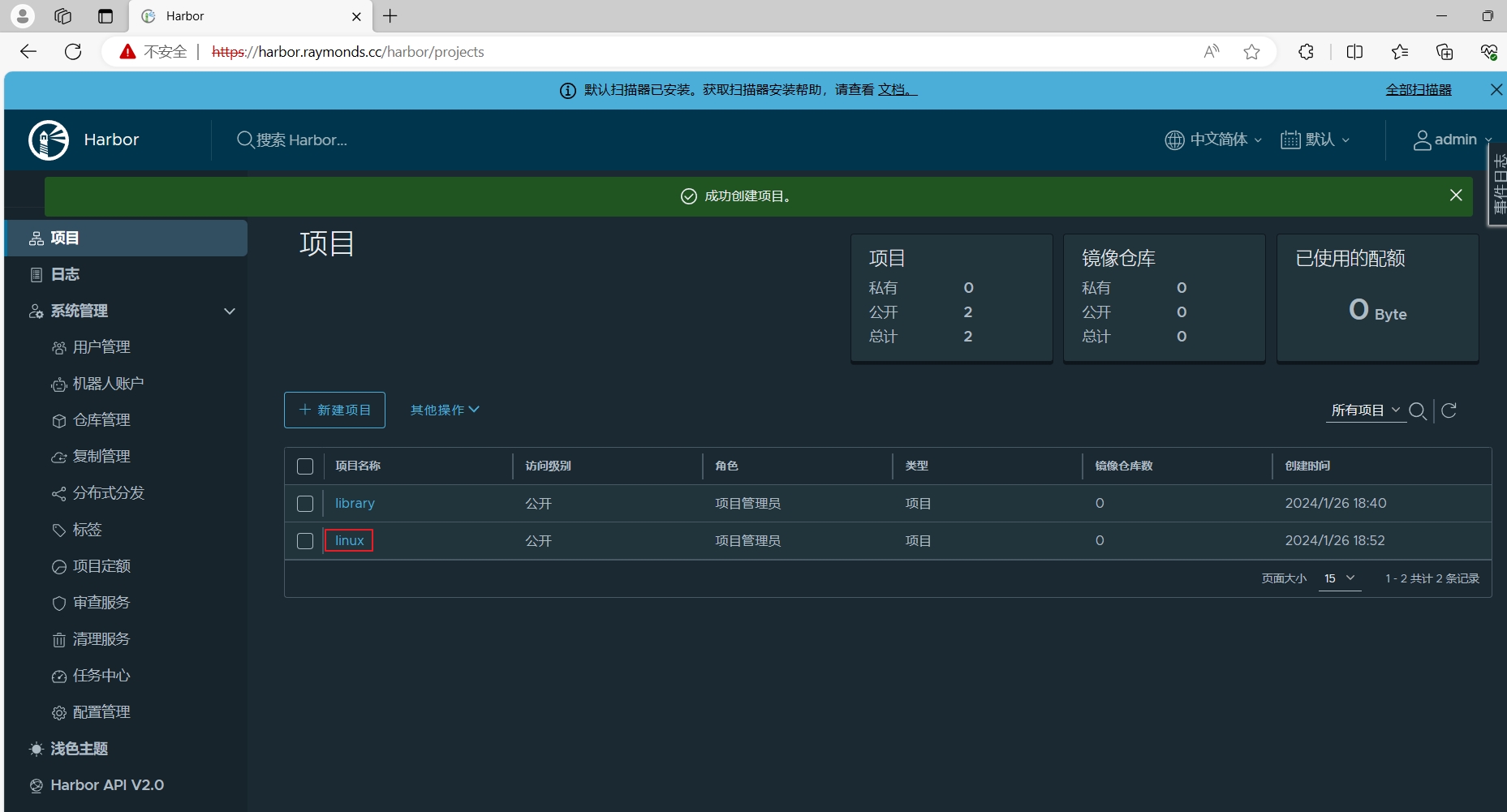The height and width of the screenshot is (812, 1507).
Task: Open vertical tabs actions menu
Action: [105, 16]
